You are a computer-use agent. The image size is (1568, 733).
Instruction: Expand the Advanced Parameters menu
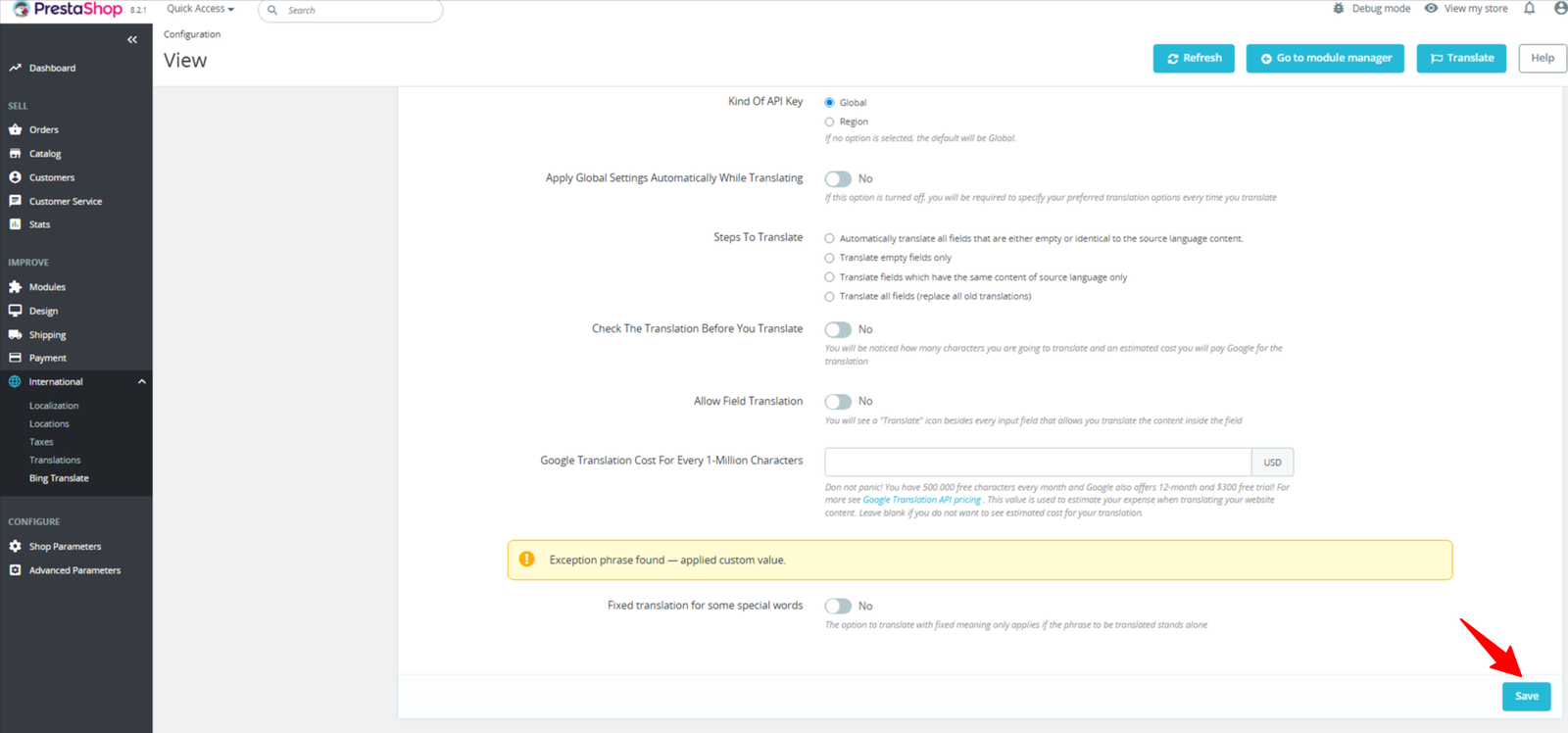[74, 570]
